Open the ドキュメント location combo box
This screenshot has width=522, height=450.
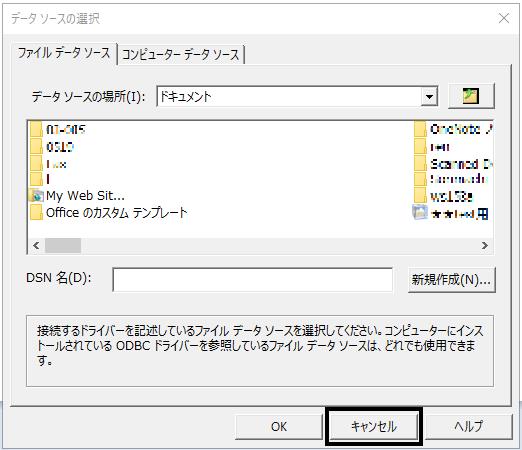[297, 97]
